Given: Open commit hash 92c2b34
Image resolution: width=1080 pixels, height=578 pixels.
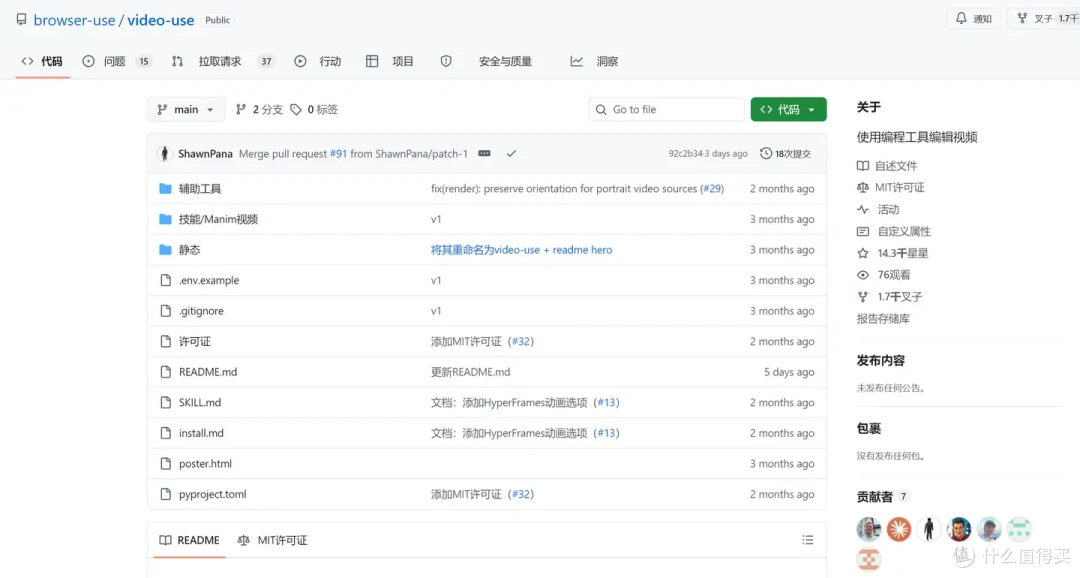Looking at the screenshot, I should click(685, 154).
